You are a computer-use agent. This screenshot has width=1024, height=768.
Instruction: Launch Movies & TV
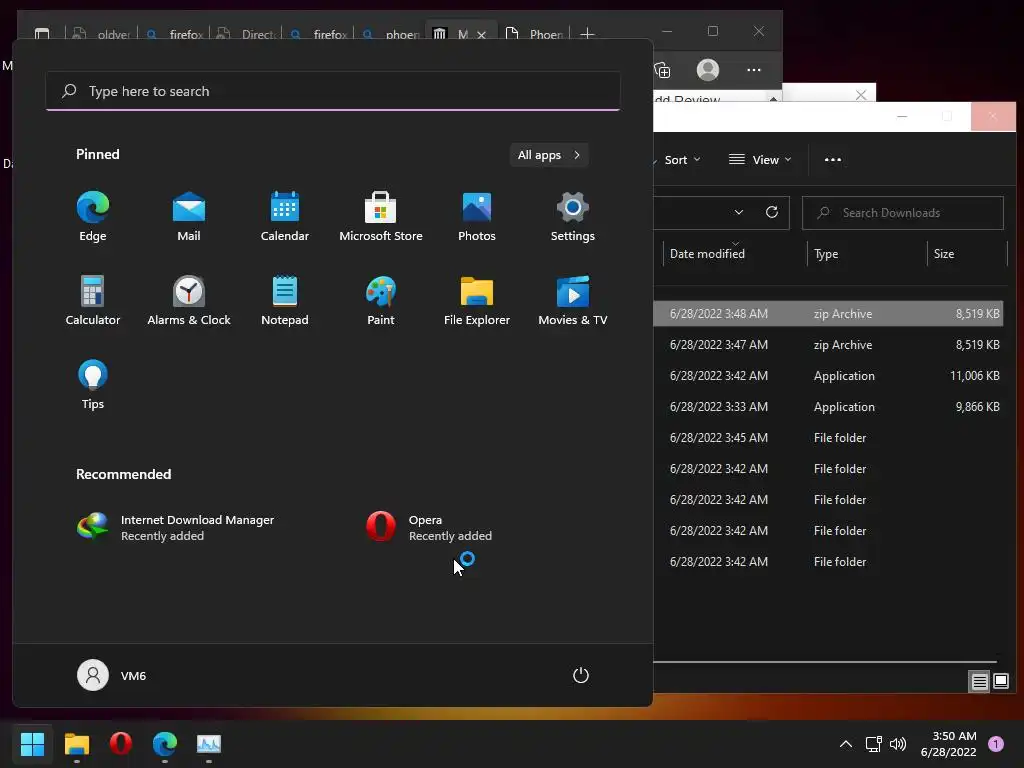pyautogui.click(x=573, y=301)
